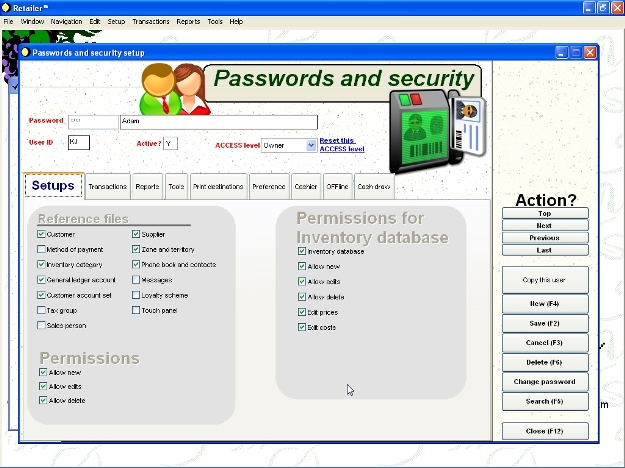
Task: Open the Transactions menu in menu bar
Action: [151, 21]
